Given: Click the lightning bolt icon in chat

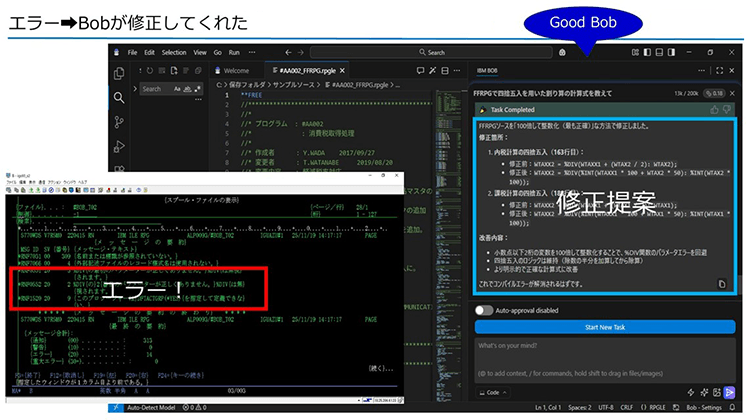Looking at the screenshot, I should tap(691, 393).
